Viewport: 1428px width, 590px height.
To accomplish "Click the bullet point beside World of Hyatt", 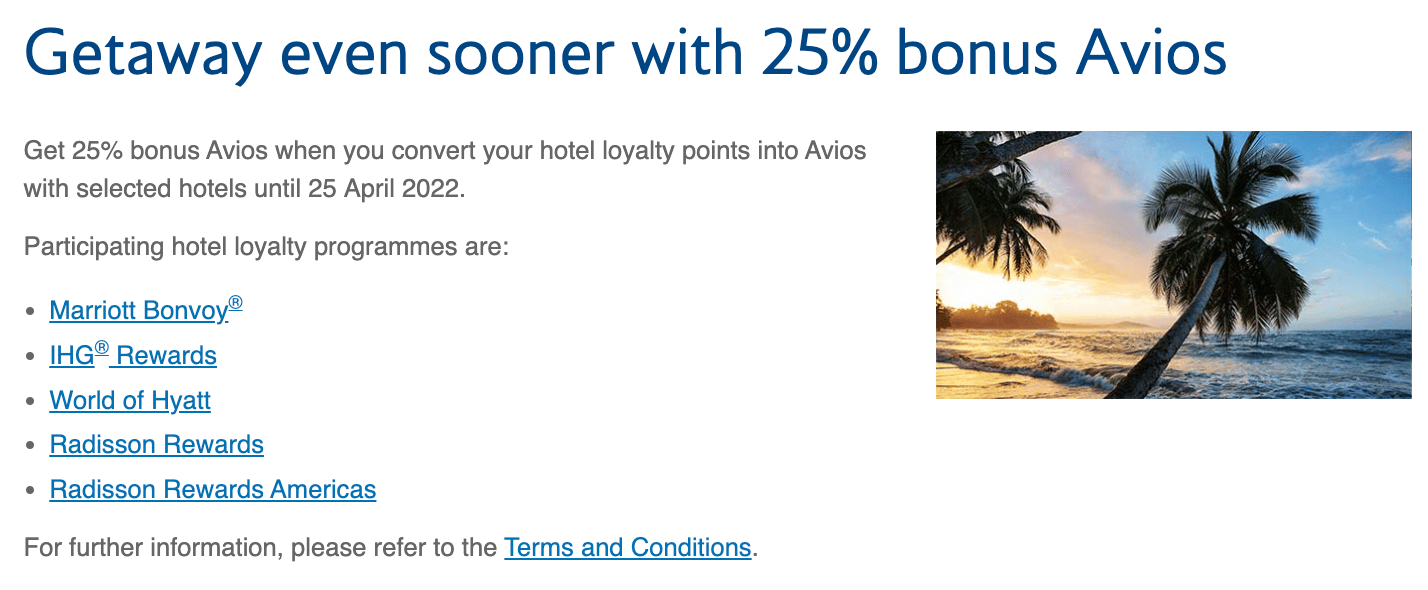I will point(31,402).
